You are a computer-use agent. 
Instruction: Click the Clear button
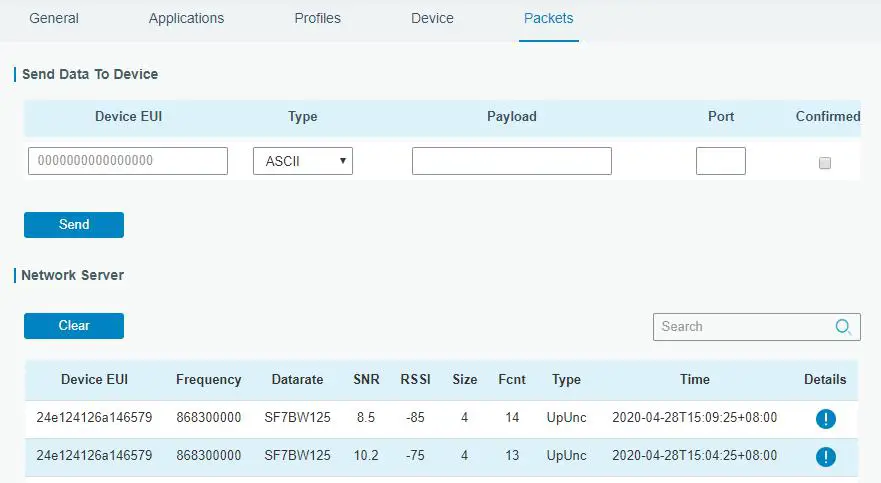pos(74,326)
